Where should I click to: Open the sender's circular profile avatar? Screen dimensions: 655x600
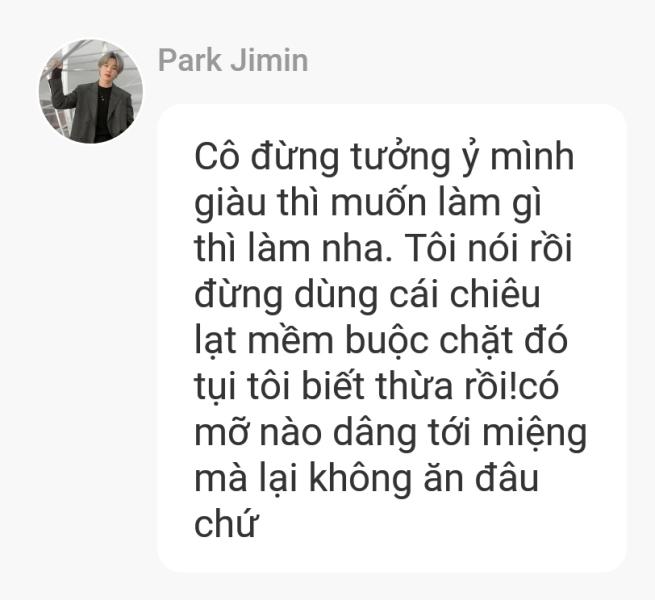pyautogui.click(x=91, y=91)
